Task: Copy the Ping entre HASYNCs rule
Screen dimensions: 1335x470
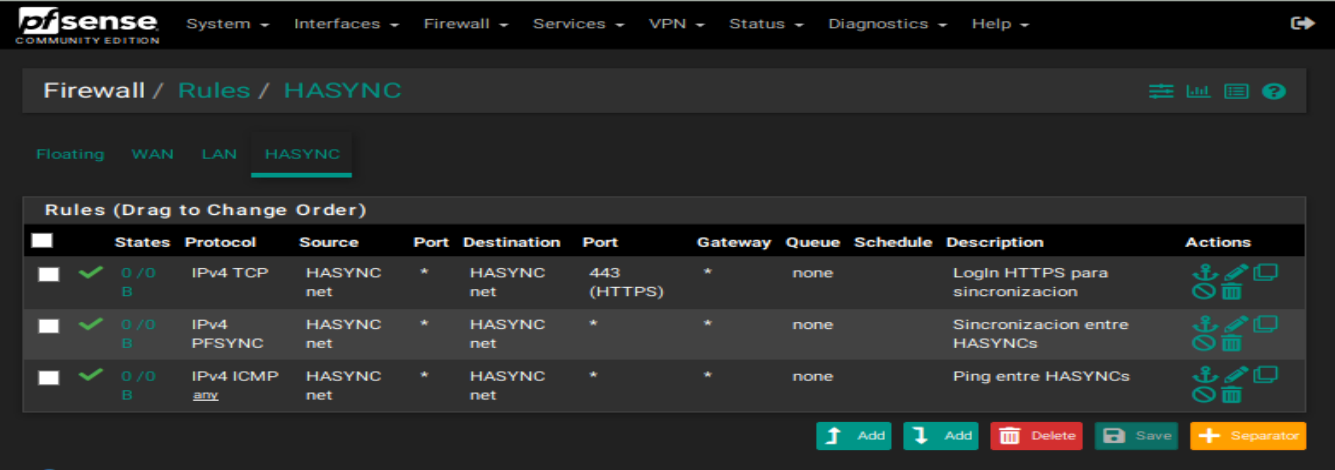Action: click(1266, 375)
